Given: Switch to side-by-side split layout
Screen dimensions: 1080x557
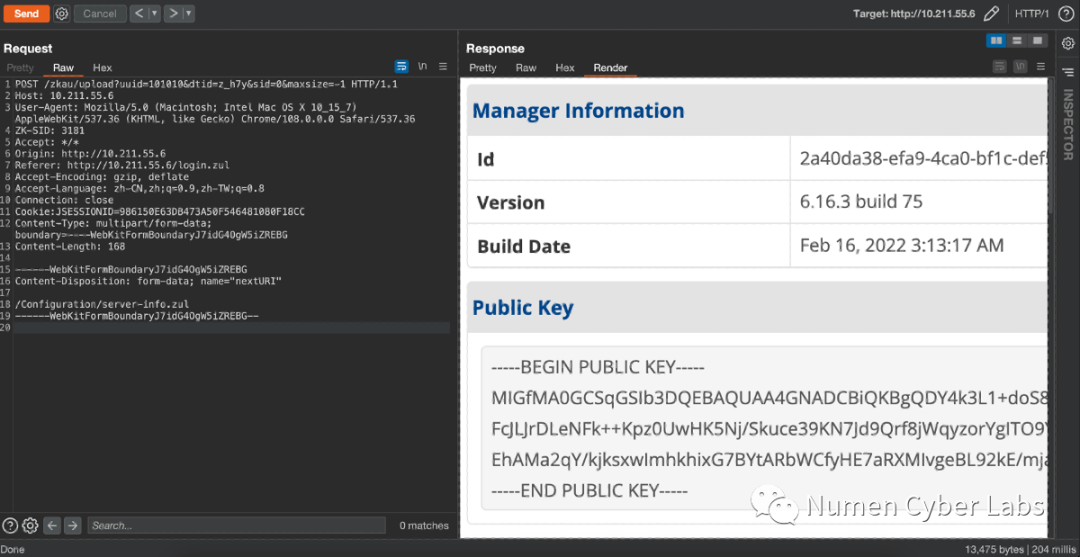Looking at the screenshot, I should 996,41.
